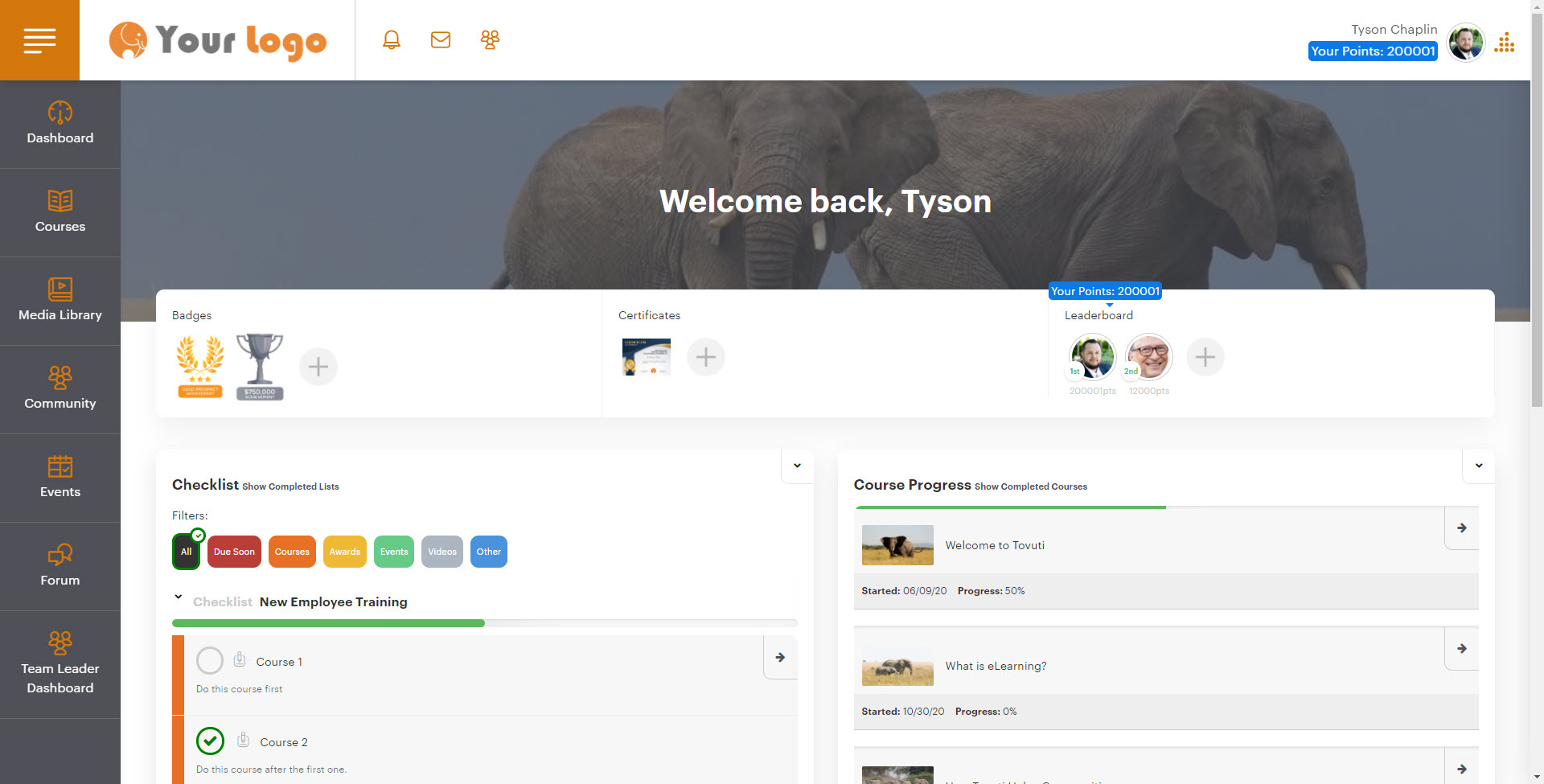Select the All filter
This screenshot has width=1544, height=784.
click(187, 552)
